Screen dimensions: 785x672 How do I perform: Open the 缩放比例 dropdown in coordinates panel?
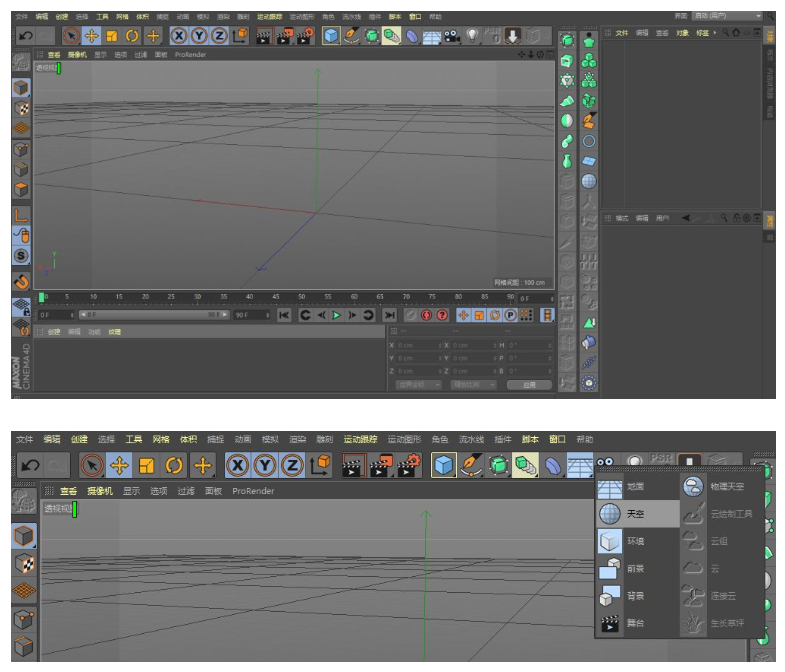pyautogui.click(x=474, y=385)
